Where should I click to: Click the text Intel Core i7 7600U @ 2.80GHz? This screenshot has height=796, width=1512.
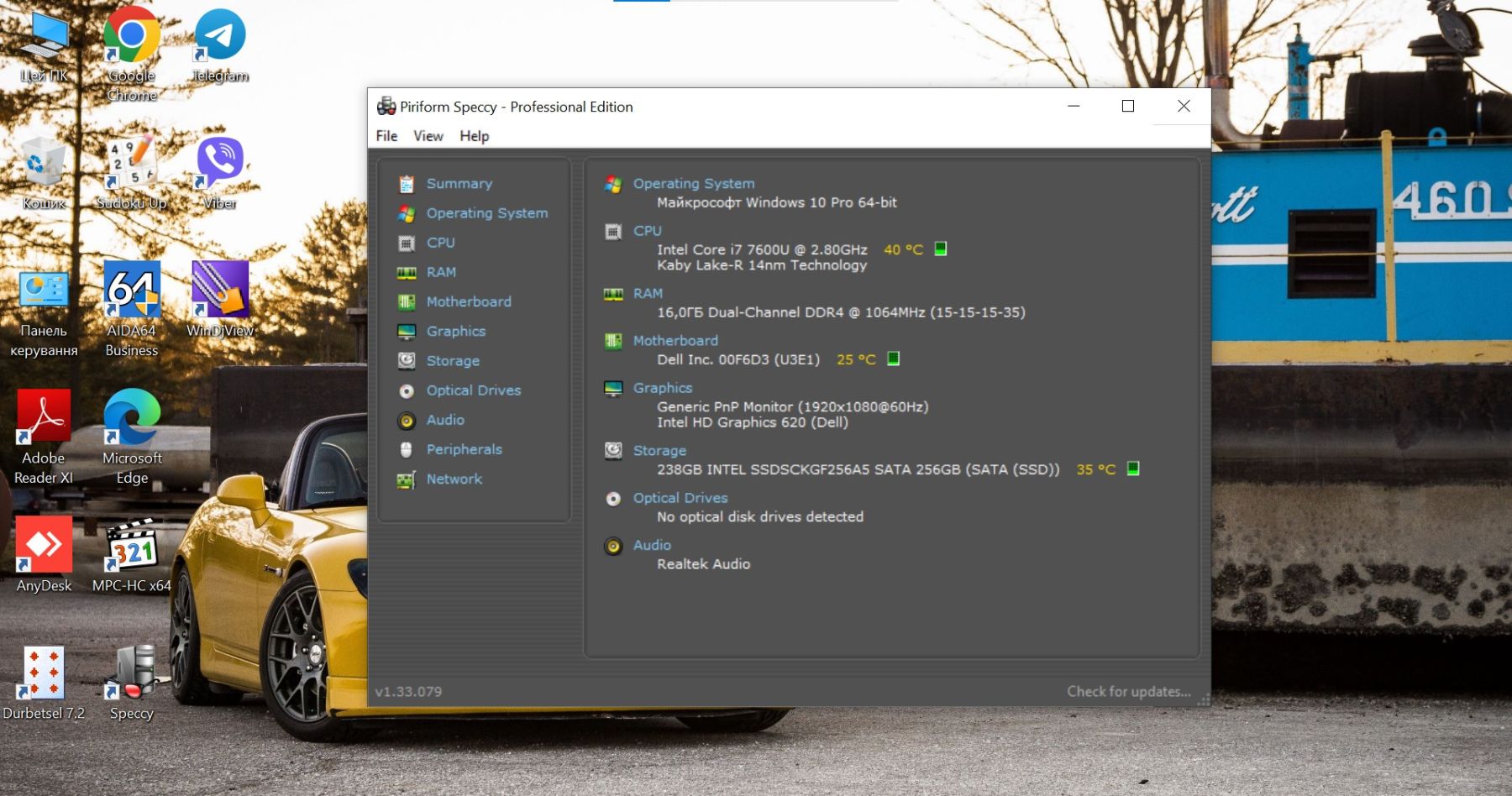(762, 249)
